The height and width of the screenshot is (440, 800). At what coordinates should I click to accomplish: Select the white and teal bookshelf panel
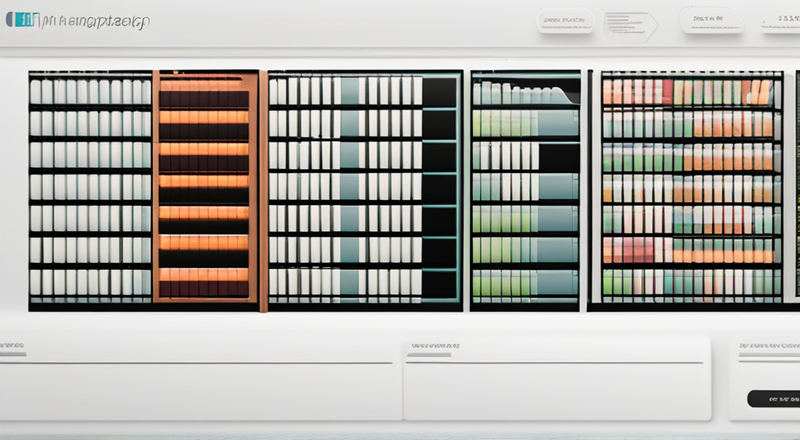click(365, 190)
